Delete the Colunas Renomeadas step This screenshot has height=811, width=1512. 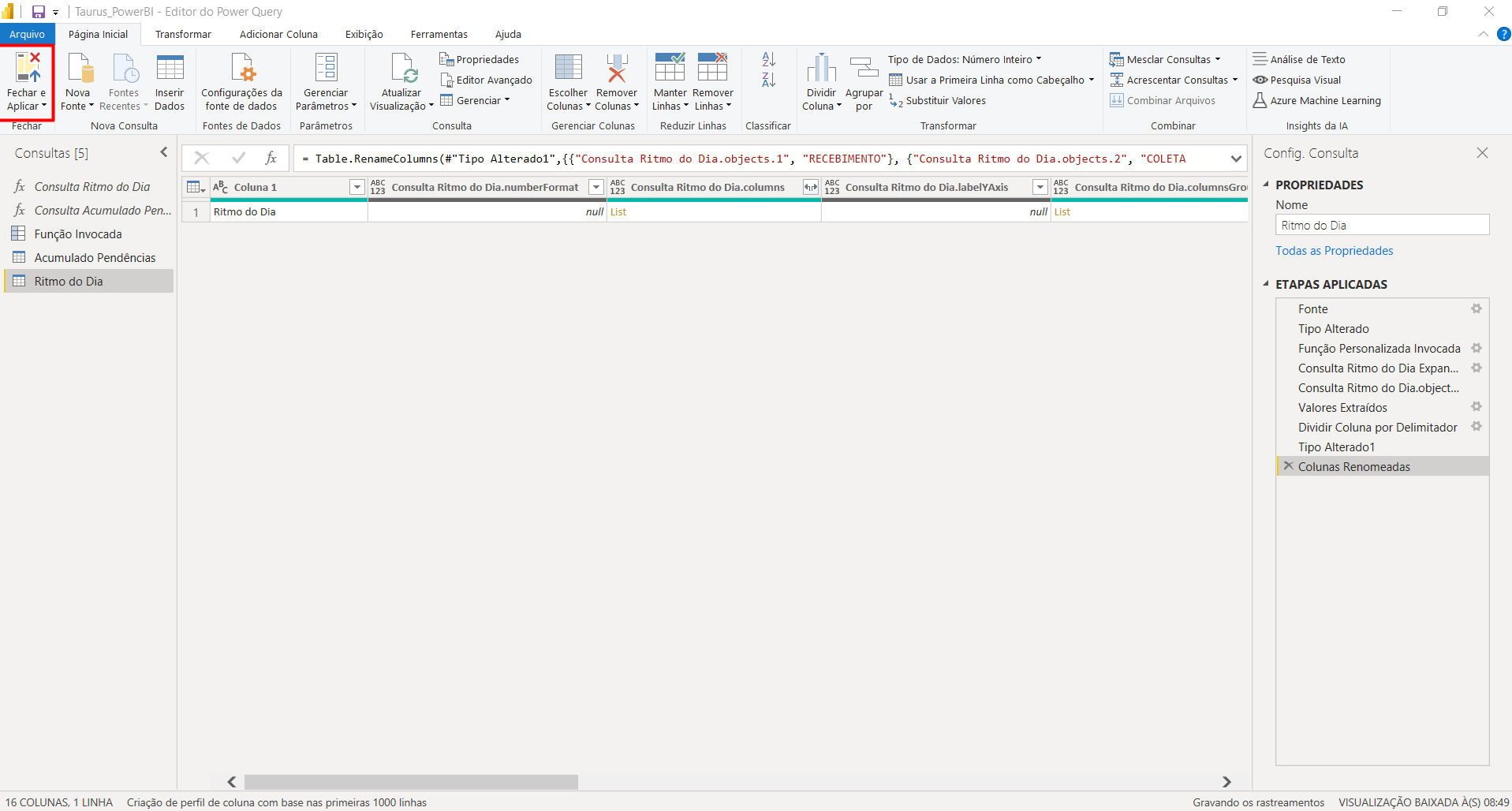tap(1288, 466)
